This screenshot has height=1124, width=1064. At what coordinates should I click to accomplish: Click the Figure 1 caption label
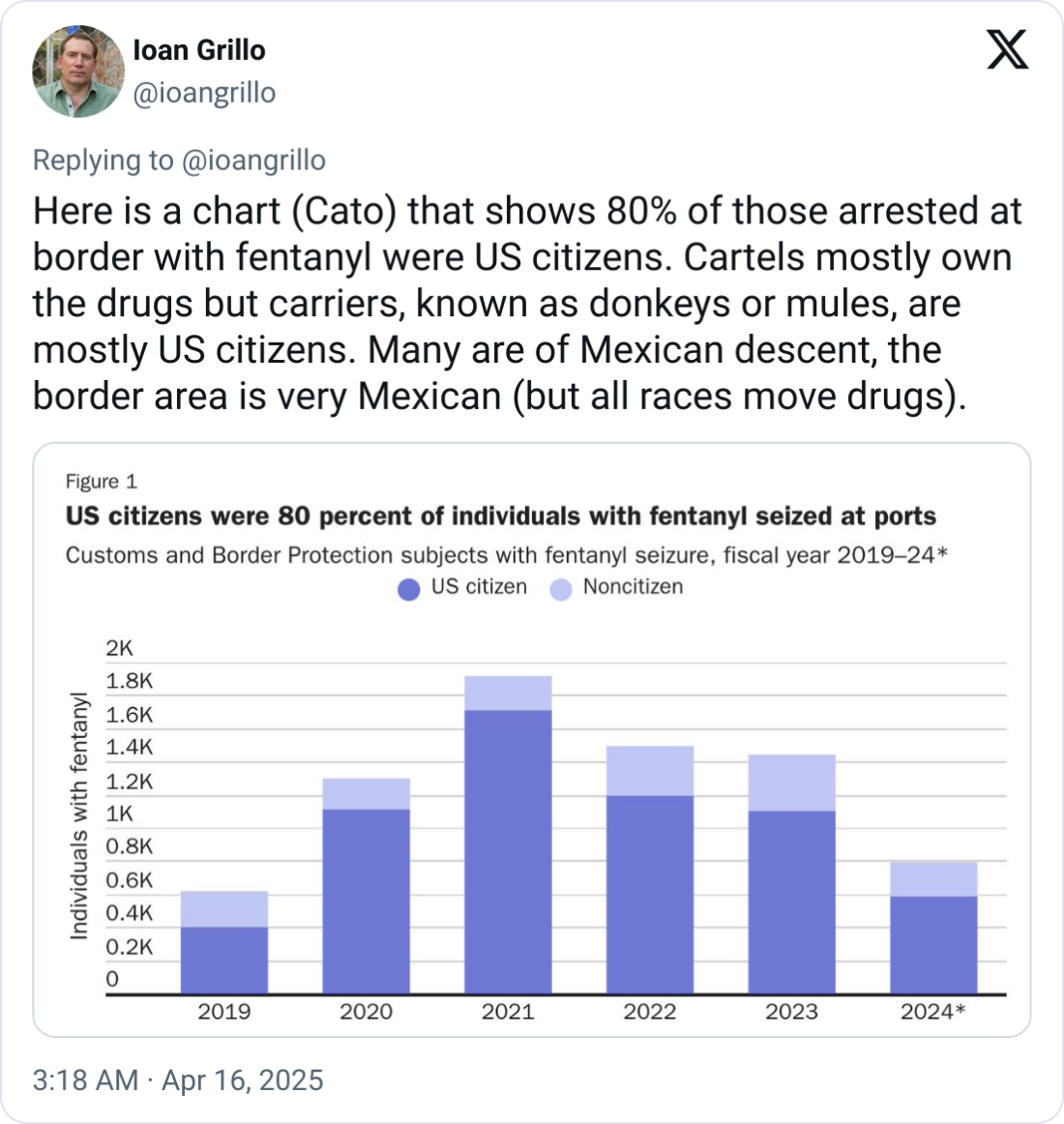102,482
